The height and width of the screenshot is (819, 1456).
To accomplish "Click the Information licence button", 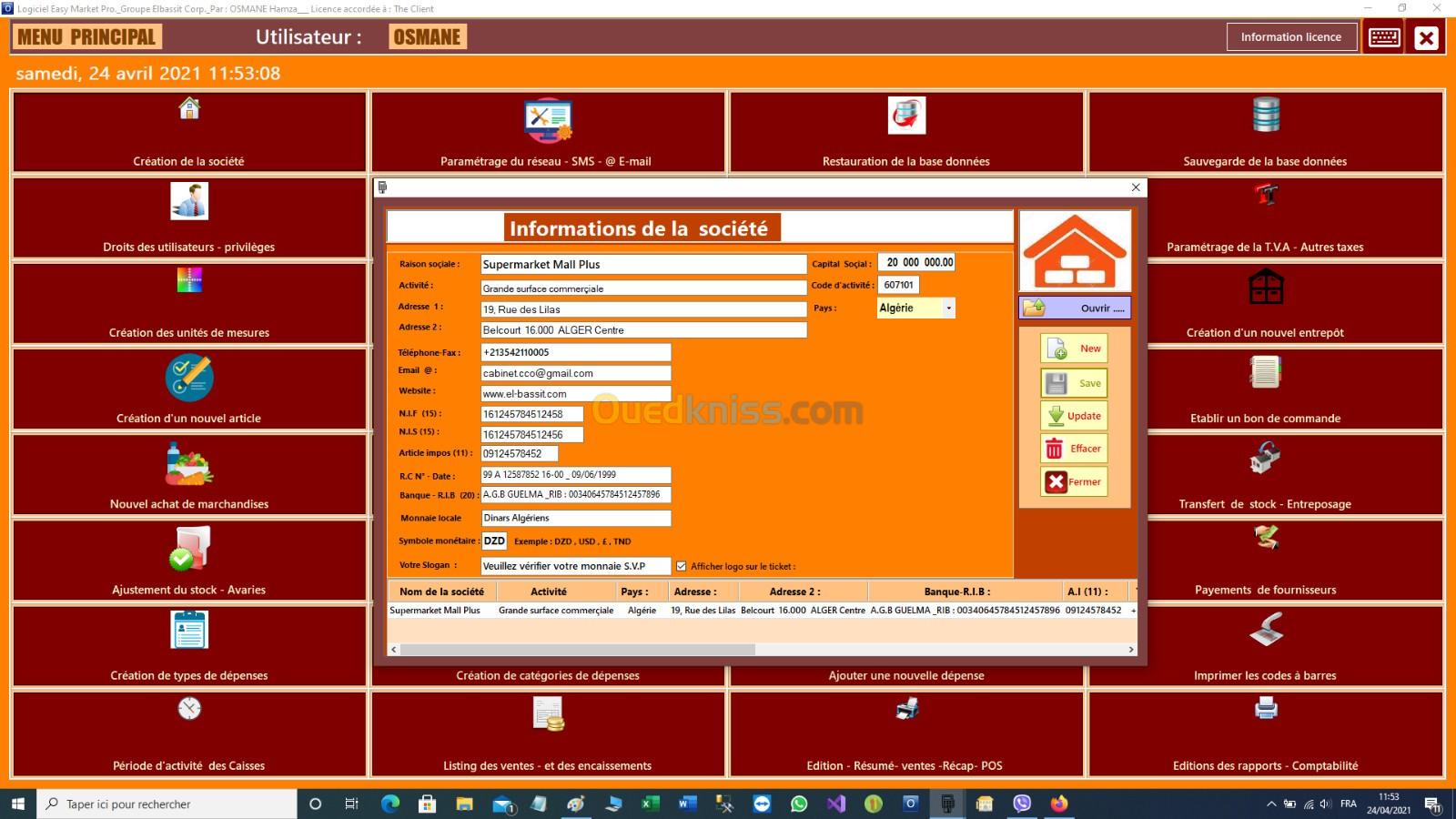I will [1290, 37].
